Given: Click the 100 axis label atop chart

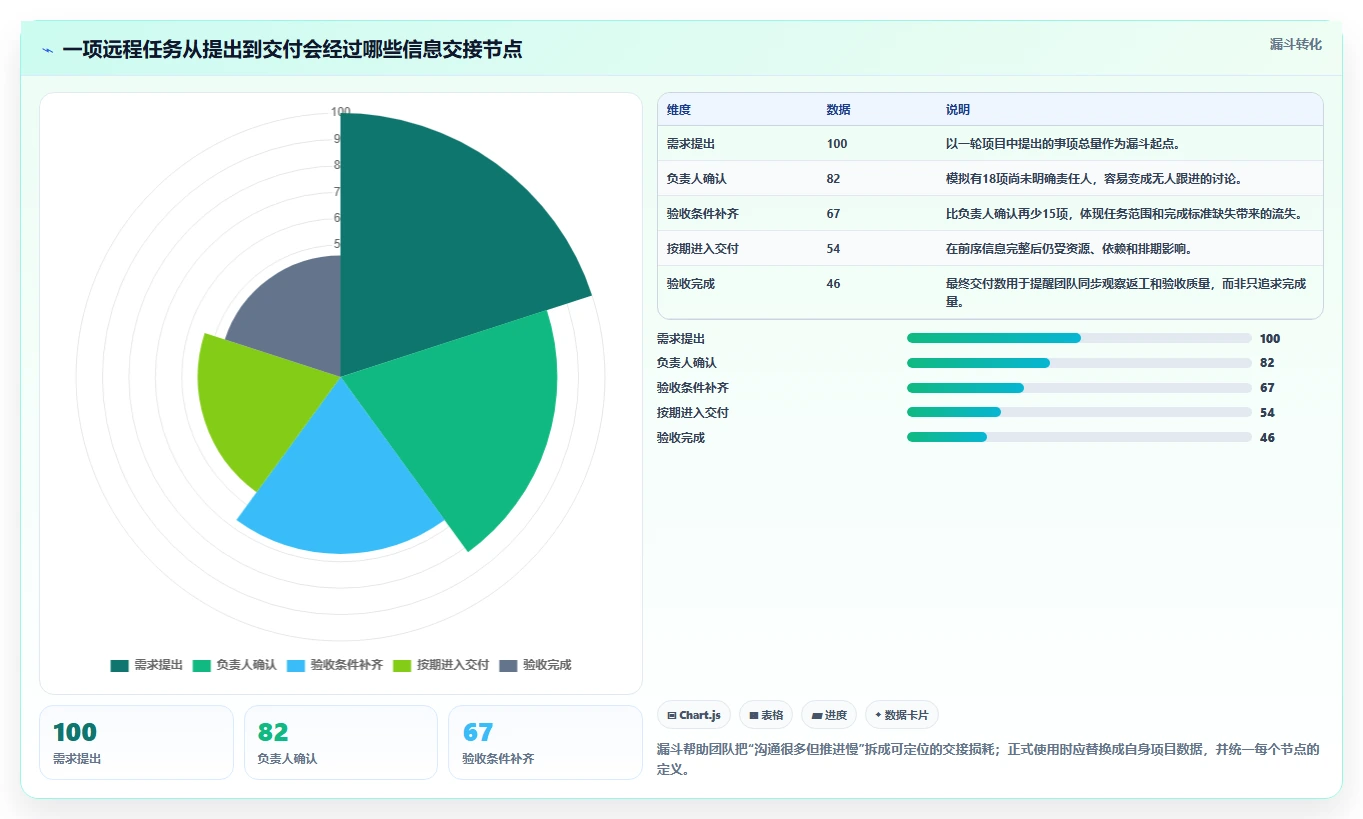Looking at the screenshot, I should click(341, 111).
